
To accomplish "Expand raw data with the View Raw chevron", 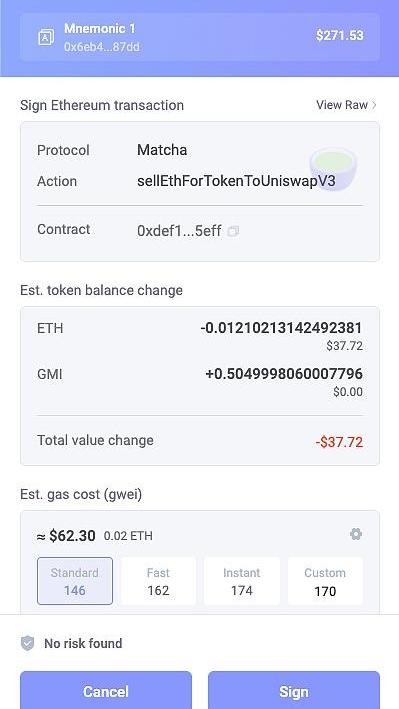I will (374, 105).
